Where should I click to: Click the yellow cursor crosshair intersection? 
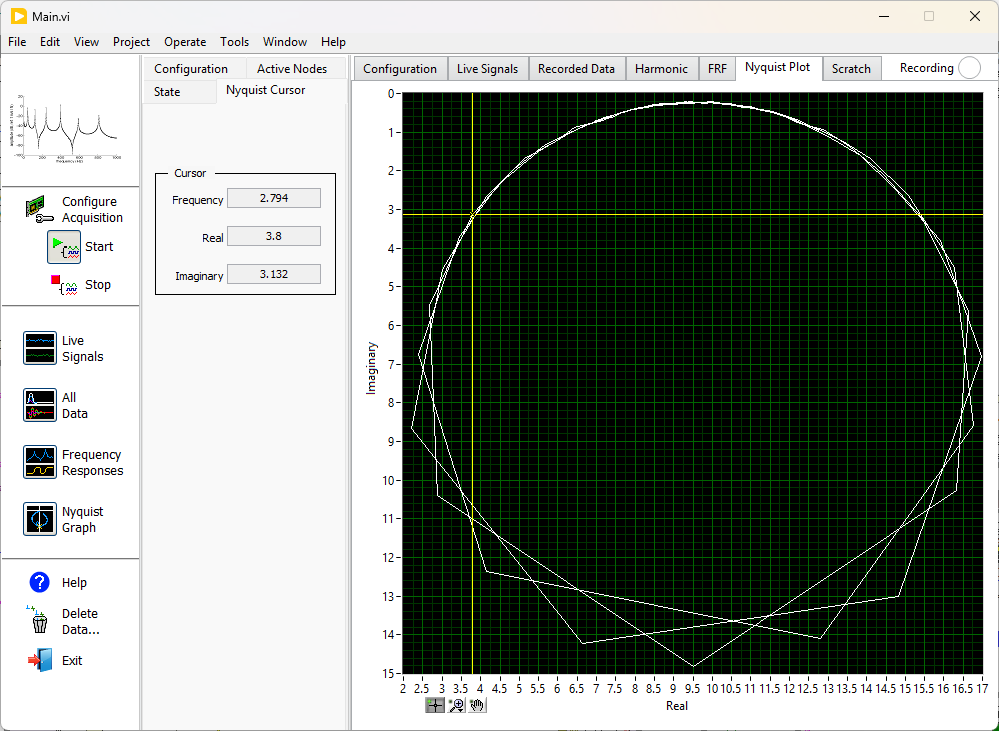pos(472,215)
